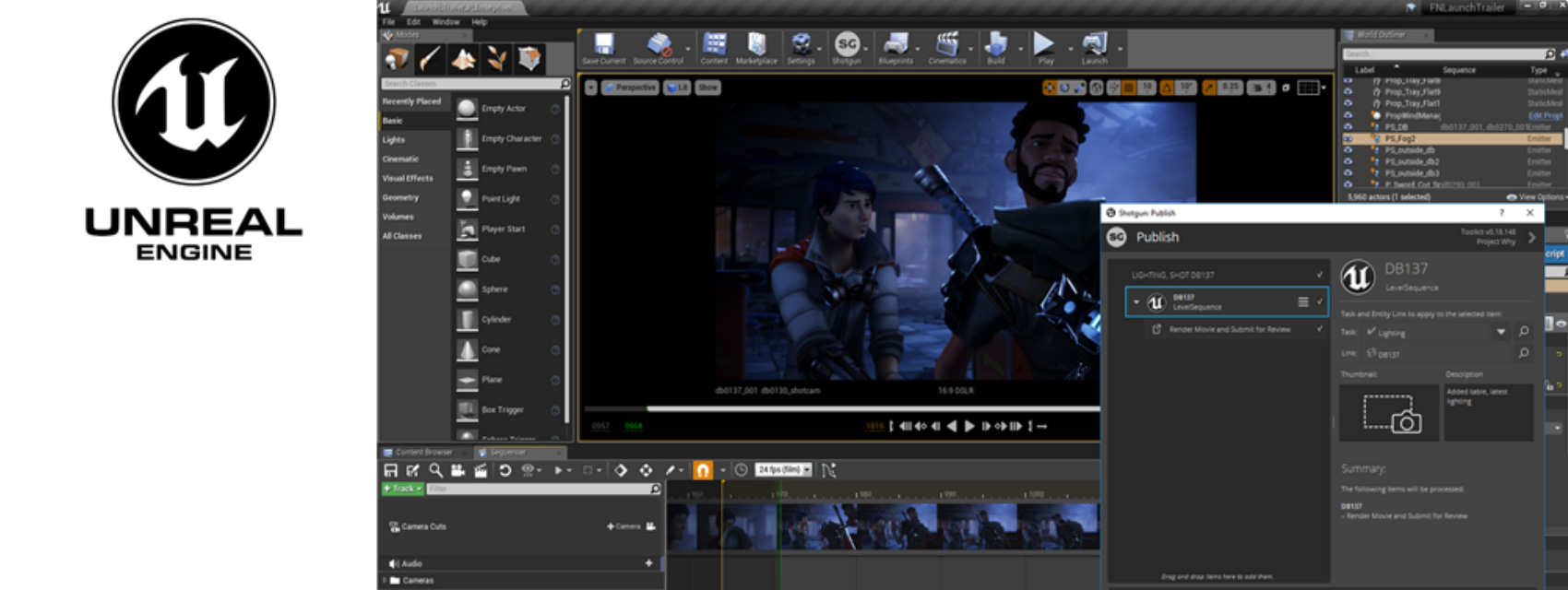Click the thumbnail camera screenshot box

tap(1390, 413)
